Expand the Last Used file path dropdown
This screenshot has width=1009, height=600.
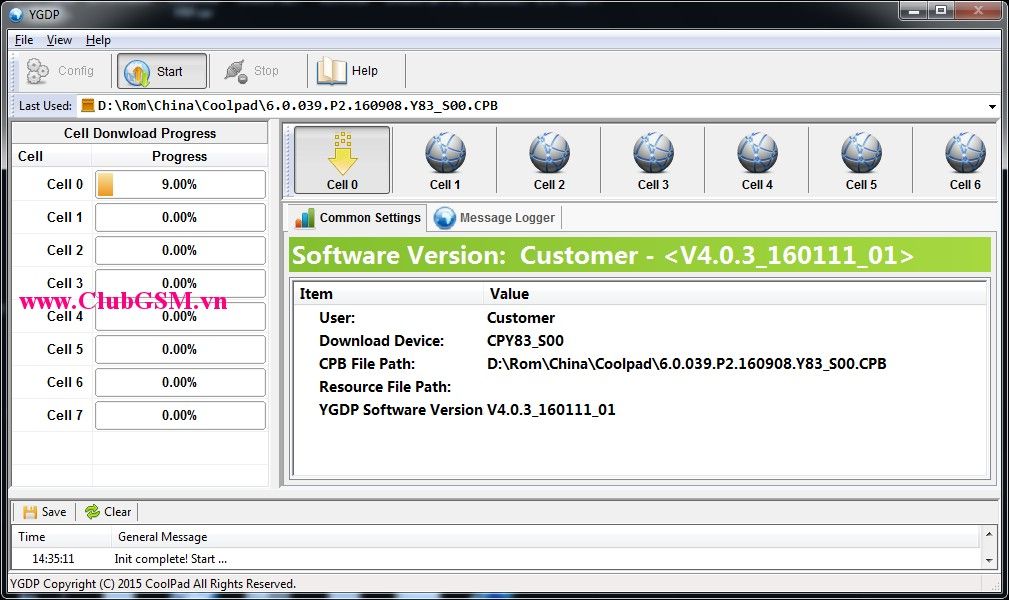click(x=992, y=106)
